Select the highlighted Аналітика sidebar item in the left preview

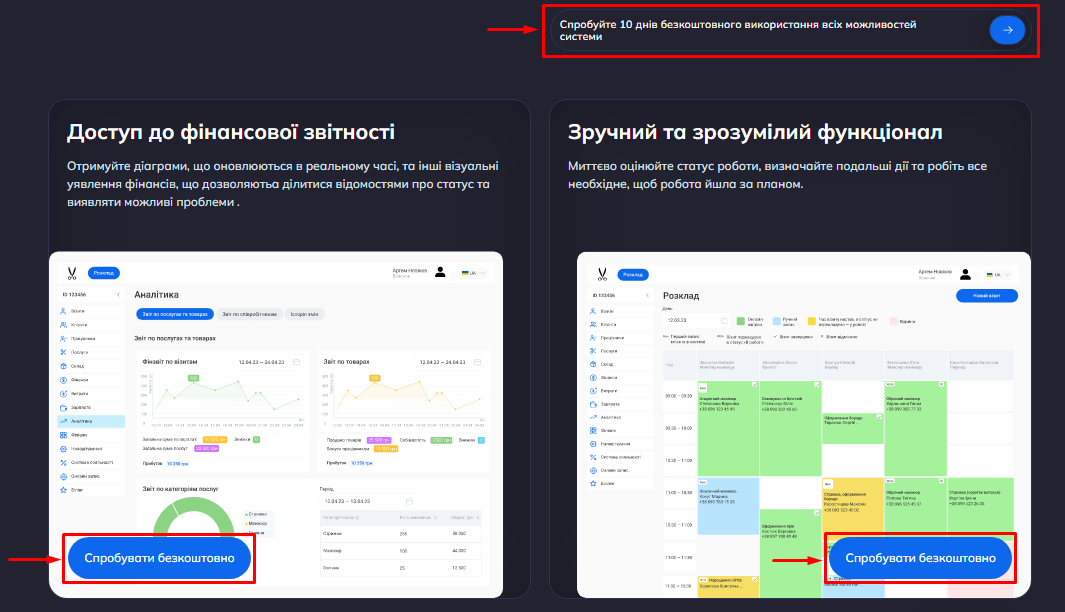point(90,421)
